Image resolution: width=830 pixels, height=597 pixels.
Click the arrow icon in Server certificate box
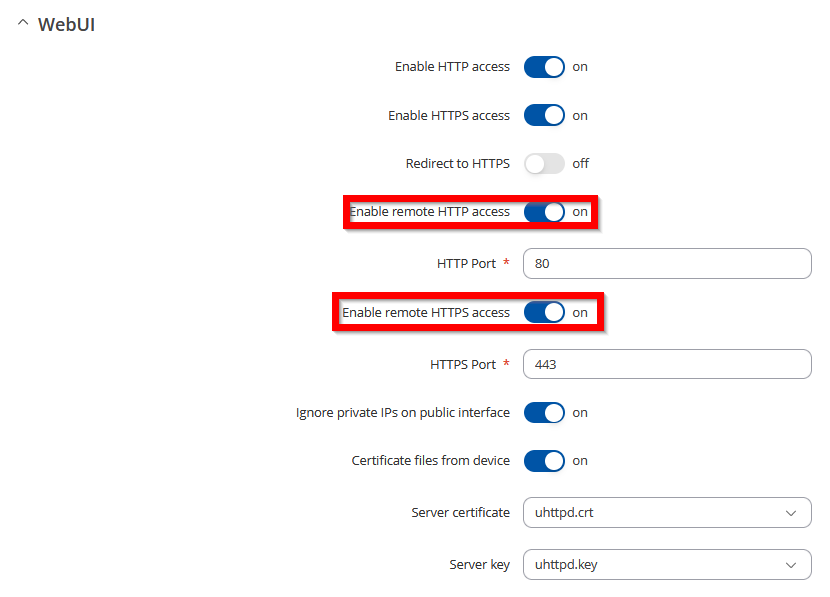[x=791, y=513]
